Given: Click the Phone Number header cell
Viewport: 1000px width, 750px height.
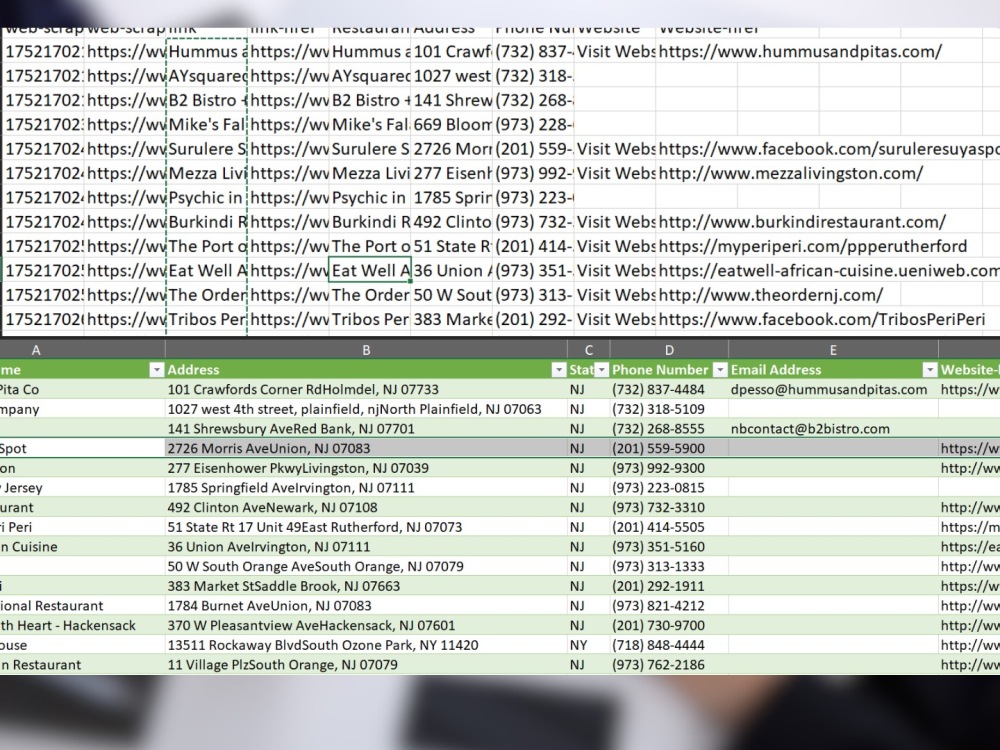Looking at the screenshot, I should coord(669,370).
